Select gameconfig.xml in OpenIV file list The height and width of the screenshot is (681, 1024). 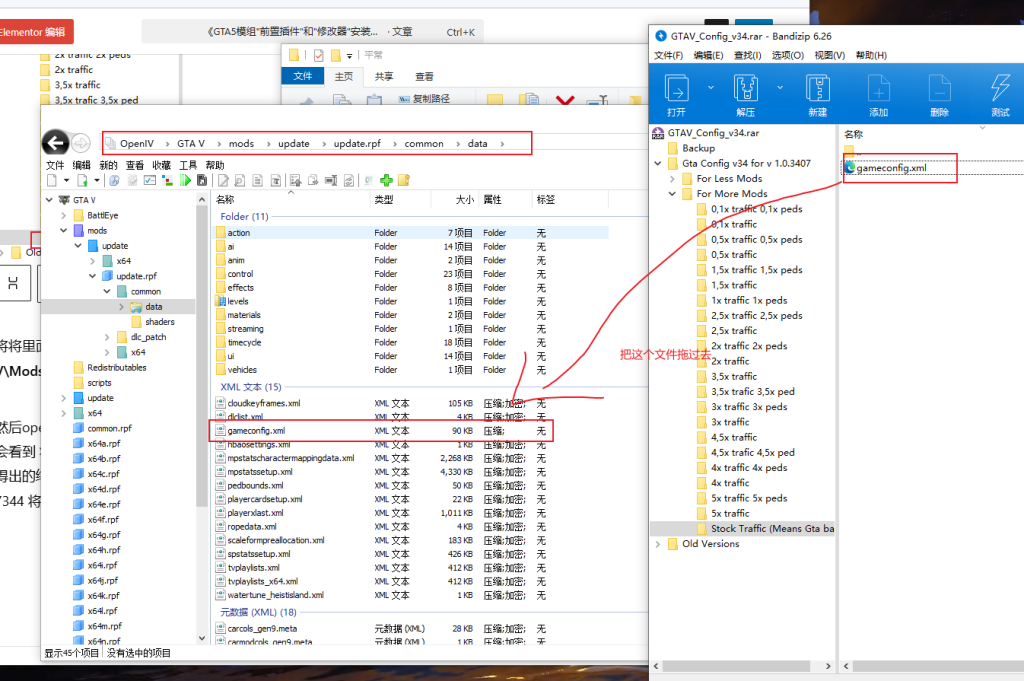256,431
